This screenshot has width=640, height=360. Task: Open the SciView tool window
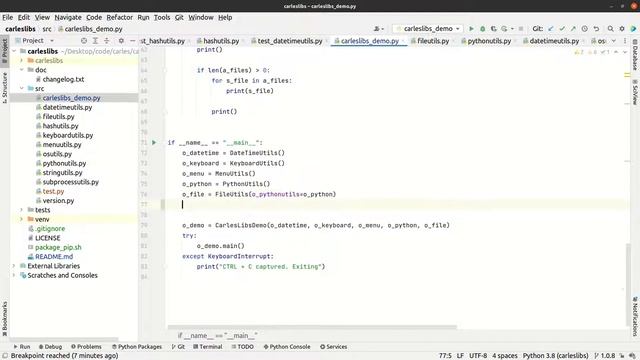[x=635, y=93]
